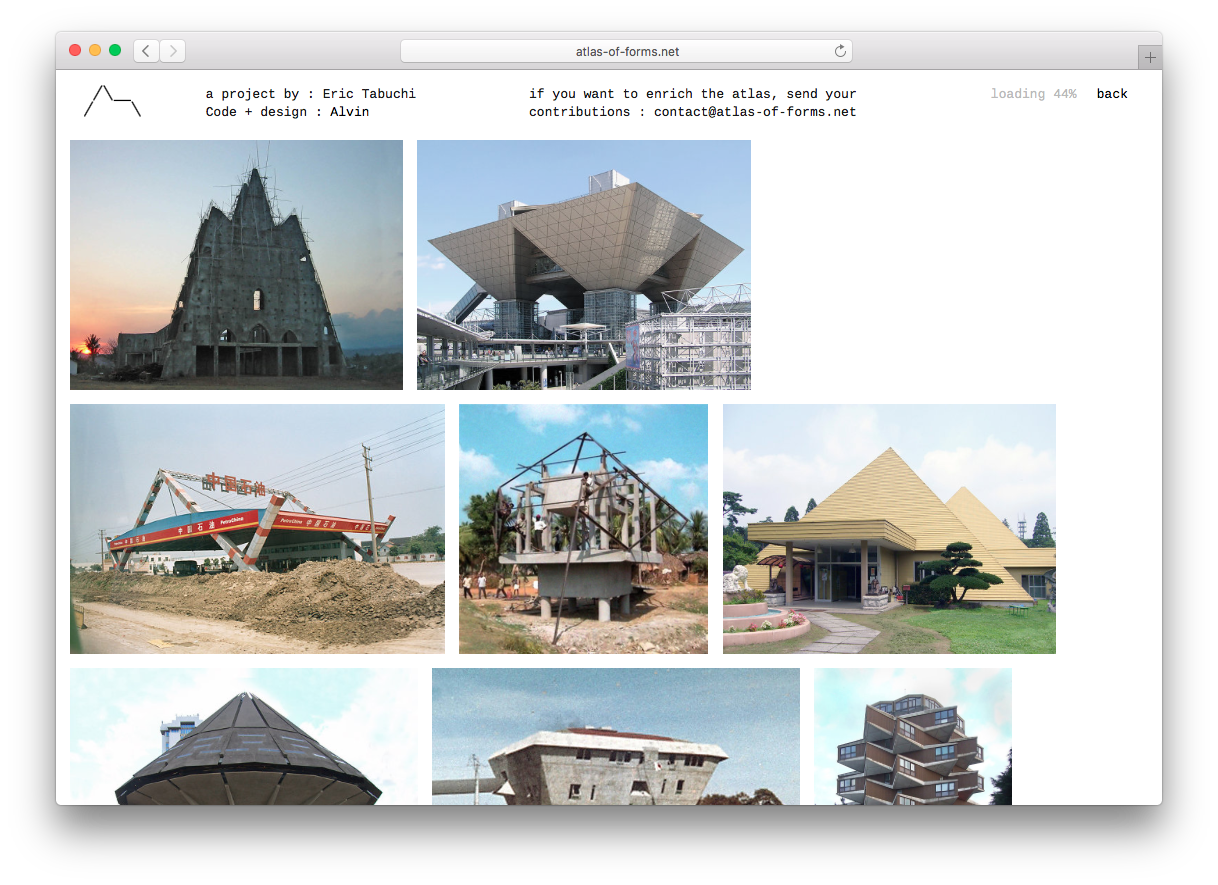Open a new tab with the plus button
This screenshot has width=1218, height=885.
(x=1149, y=58)
